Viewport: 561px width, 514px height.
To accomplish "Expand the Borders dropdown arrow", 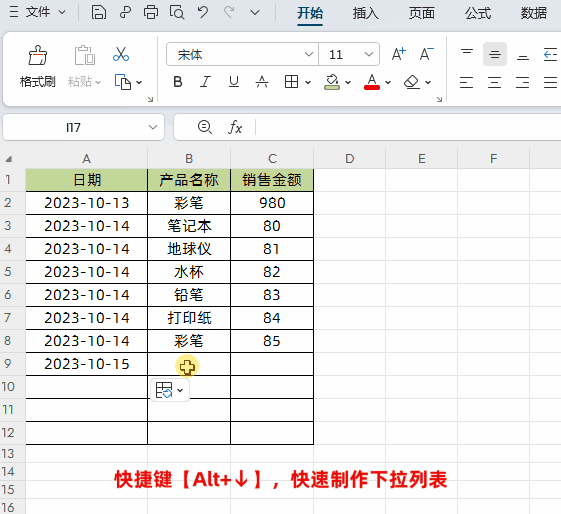I will click(x=308, y=83).
